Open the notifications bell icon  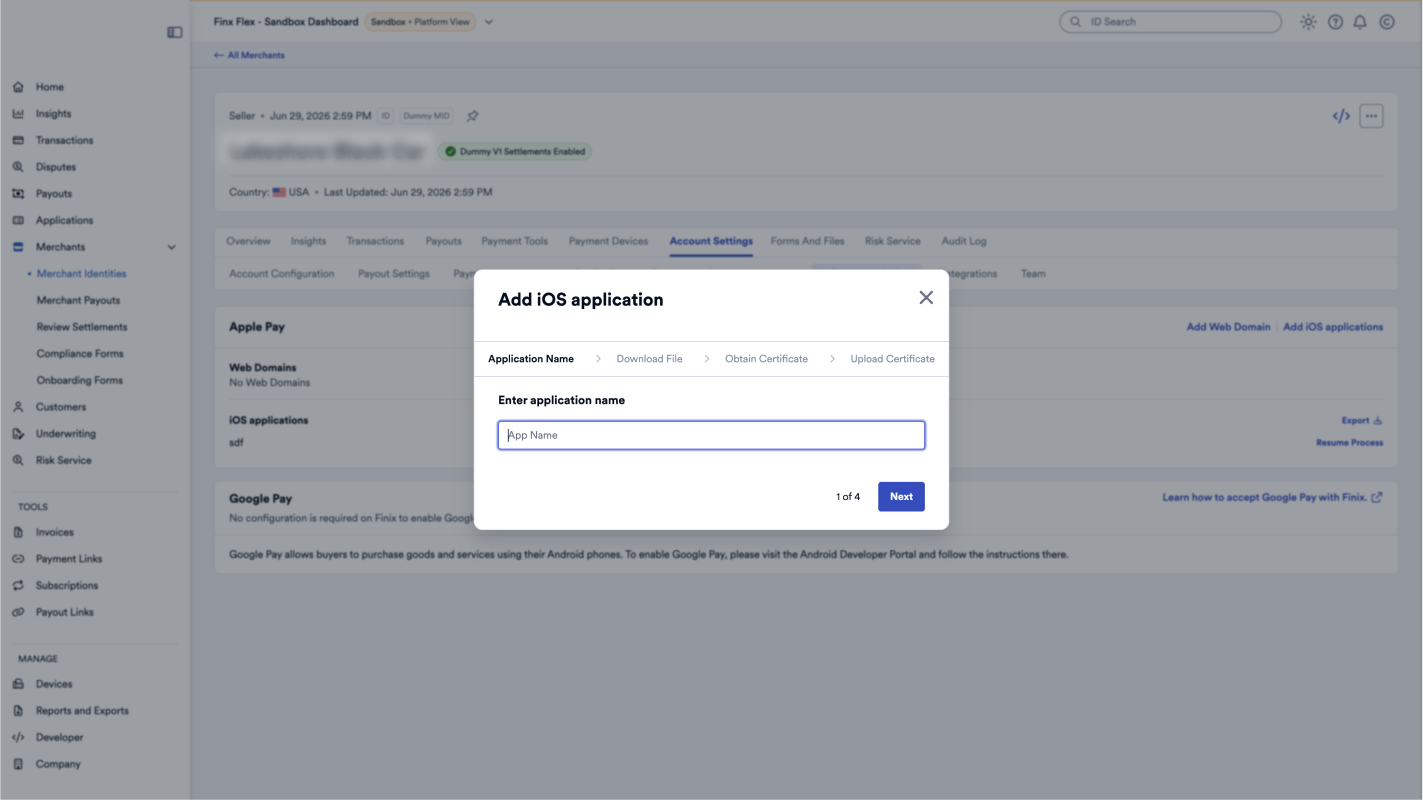[1361, 22]
